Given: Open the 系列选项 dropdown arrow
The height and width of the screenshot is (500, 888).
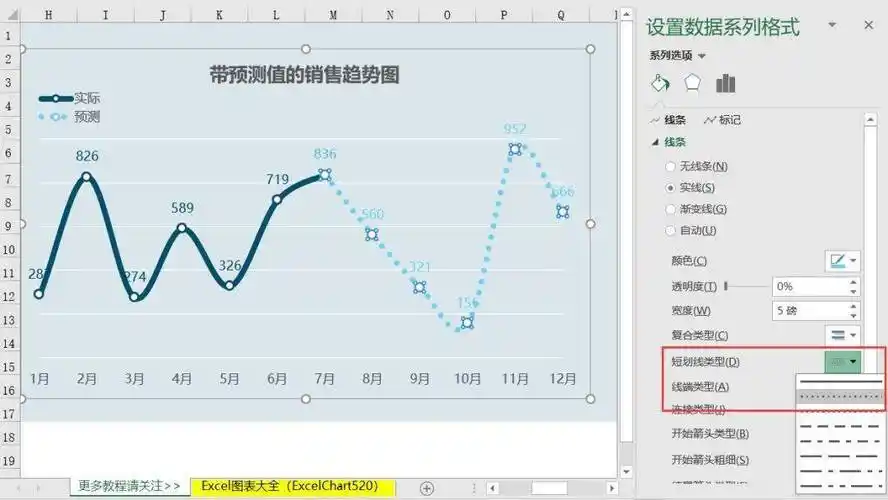Looking at the screenshot, I should tap(702, 56).
